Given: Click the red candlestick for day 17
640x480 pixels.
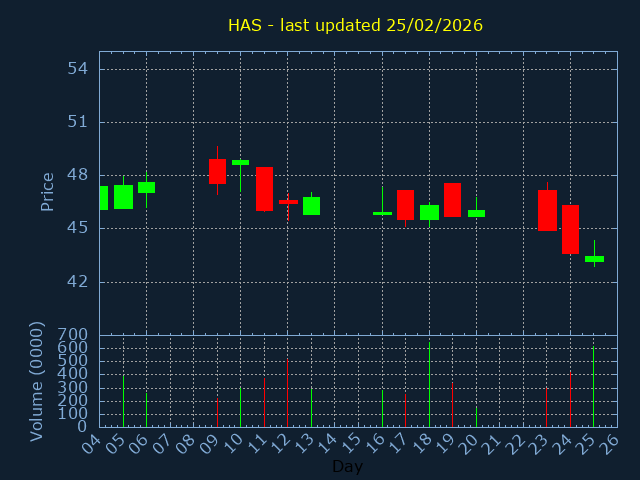Looking at the screenshot, I should tap(405, 204).
